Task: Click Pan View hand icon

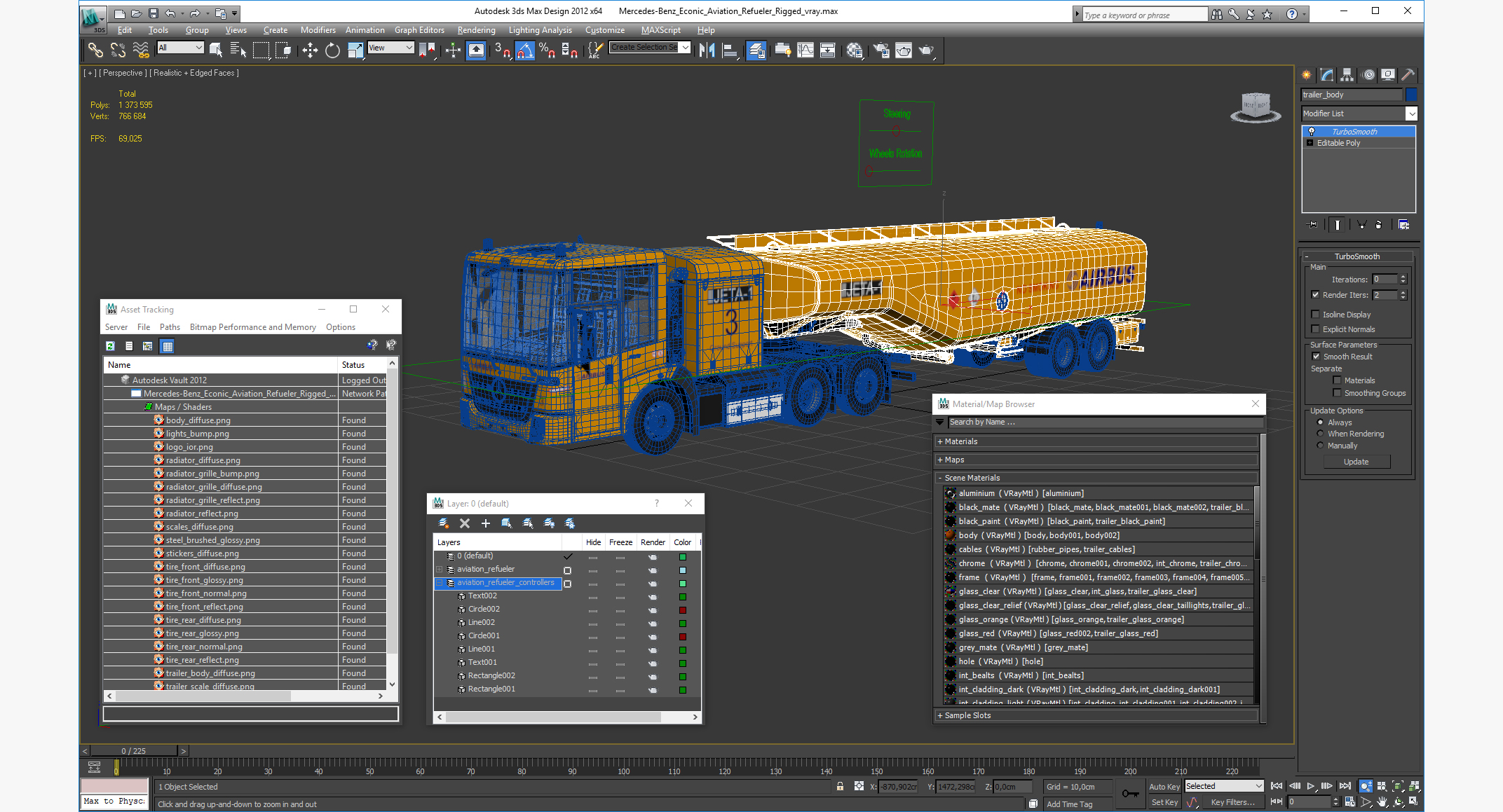Action: [x=1382, y=801]
